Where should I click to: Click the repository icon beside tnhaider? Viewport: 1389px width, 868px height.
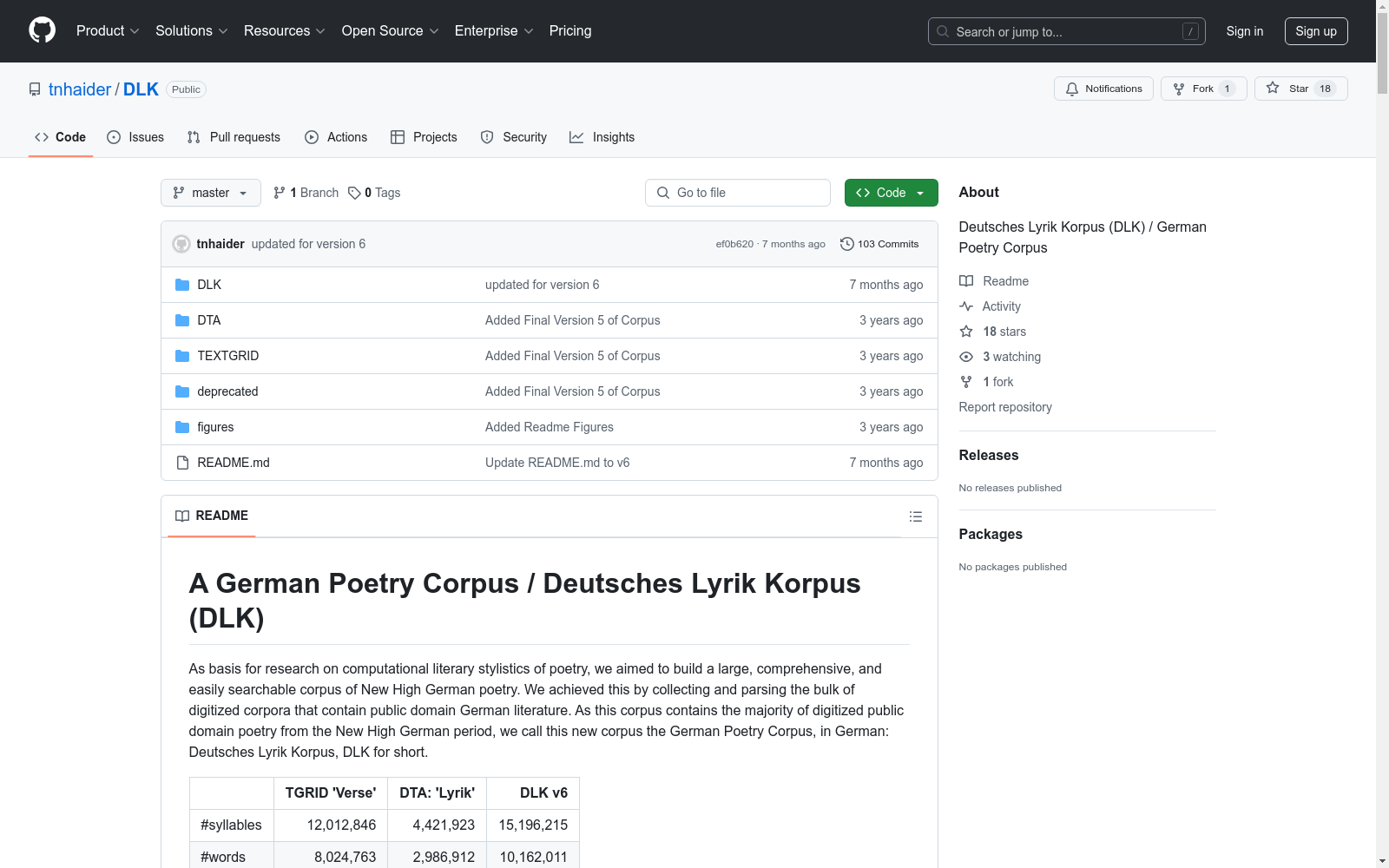coord(35,89)
